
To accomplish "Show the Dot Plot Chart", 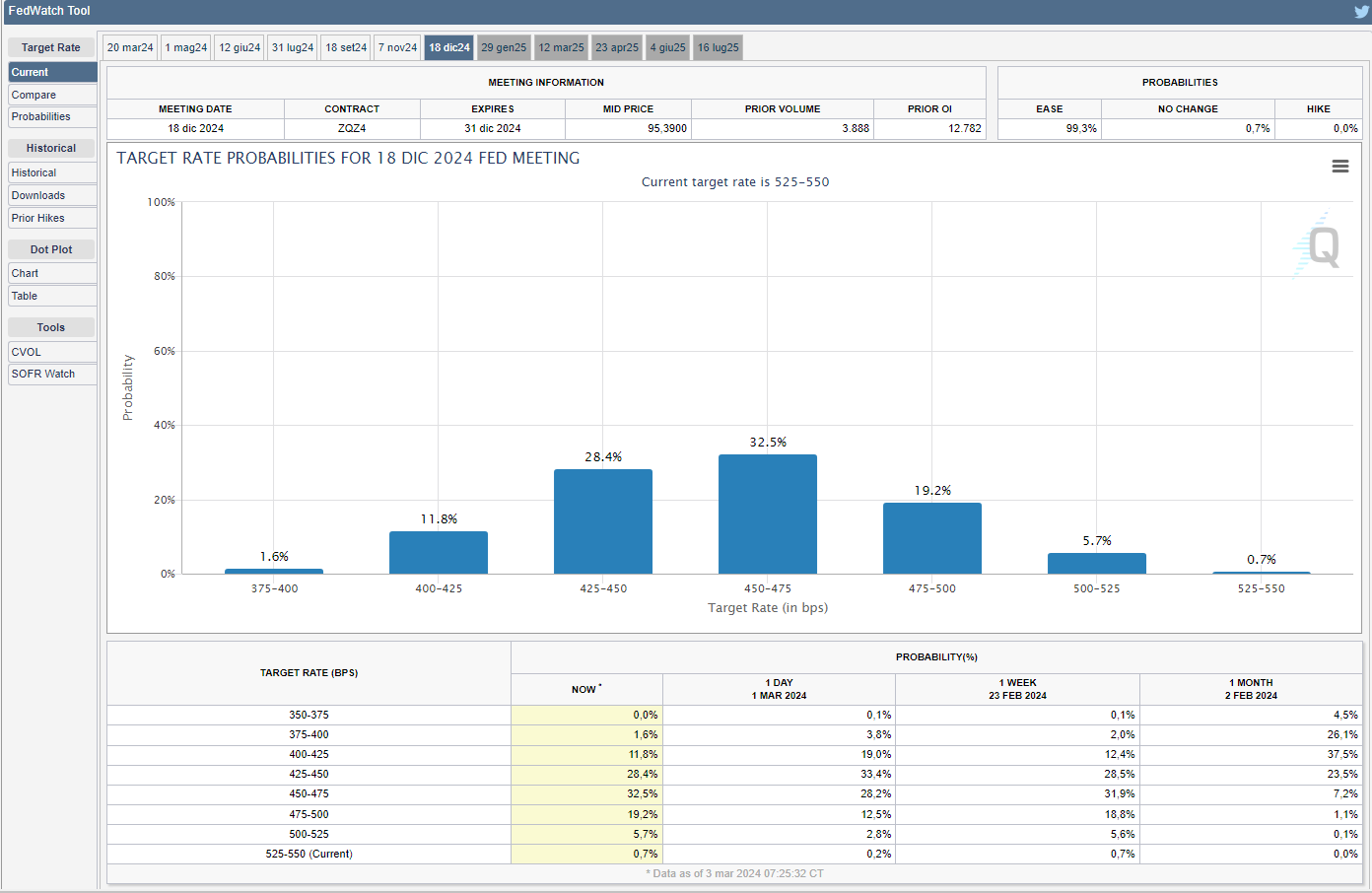I will (x=52, y=273).
